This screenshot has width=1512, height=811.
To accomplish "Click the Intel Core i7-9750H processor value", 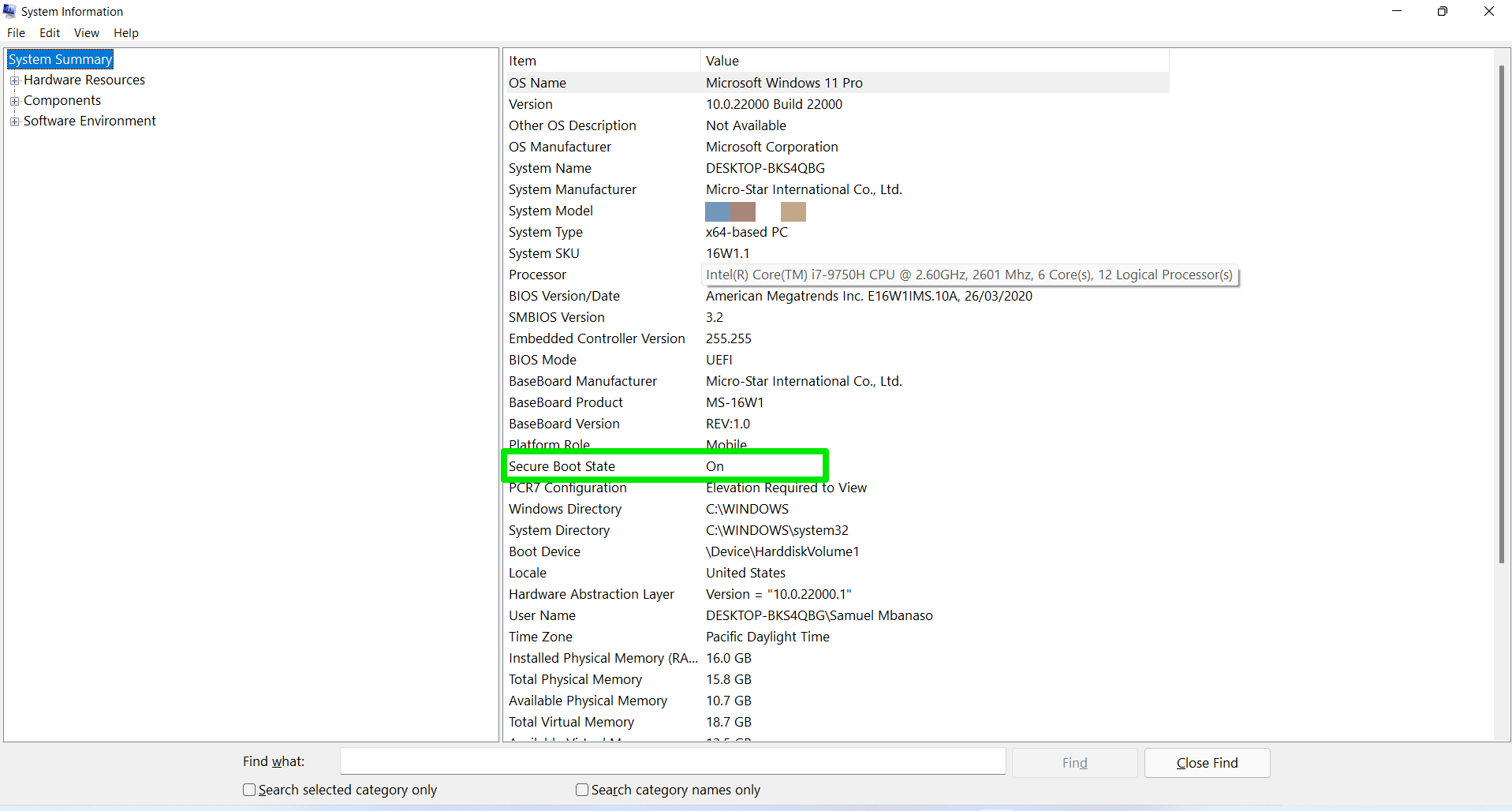I will pyautogui.click(x=969, y=275).
